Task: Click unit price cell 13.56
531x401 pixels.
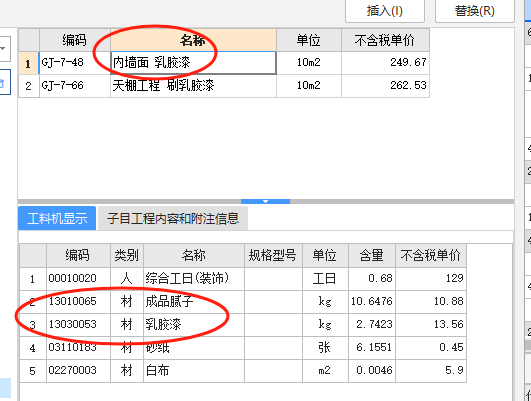Action: 431,324
